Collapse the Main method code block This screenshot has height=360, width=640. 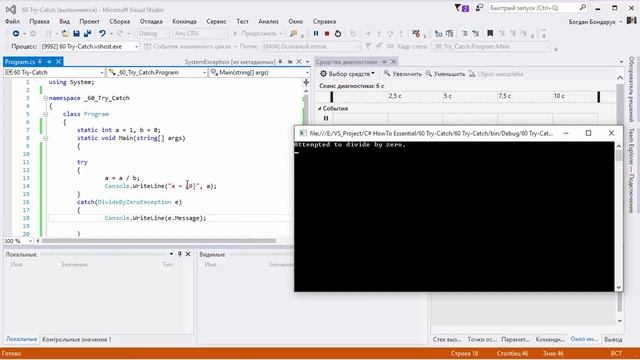click(x=45, y=138)
